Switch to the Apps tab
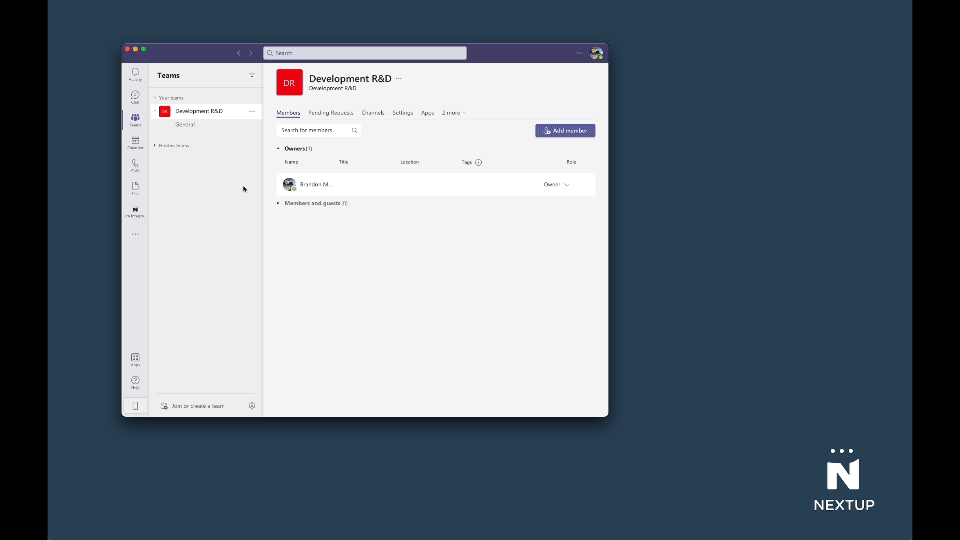The image size is (960, 540). (427, 113)
